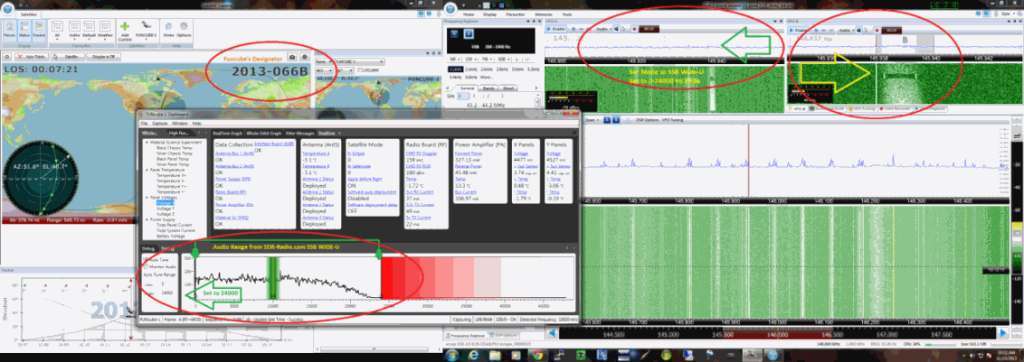Open the Help menu in Funcube Dashboard
Screen dimensions: 1024x362
(x=197, y=123)
